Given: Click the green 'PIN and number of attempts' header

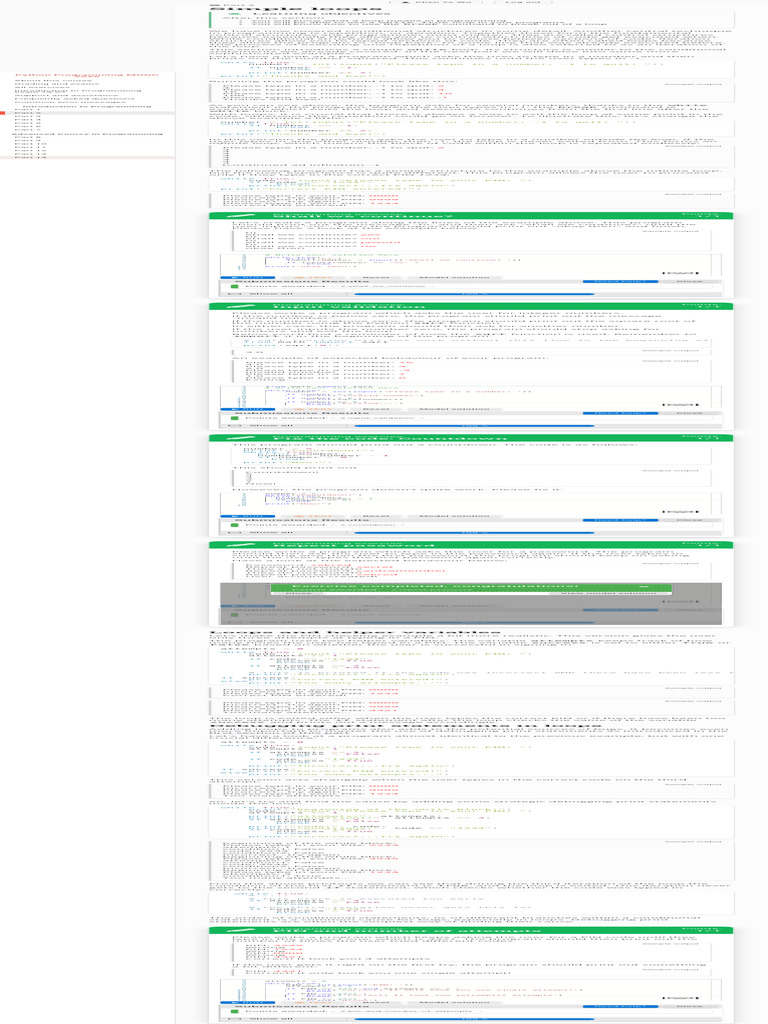Looking at the screenshot, I should 471,931.
